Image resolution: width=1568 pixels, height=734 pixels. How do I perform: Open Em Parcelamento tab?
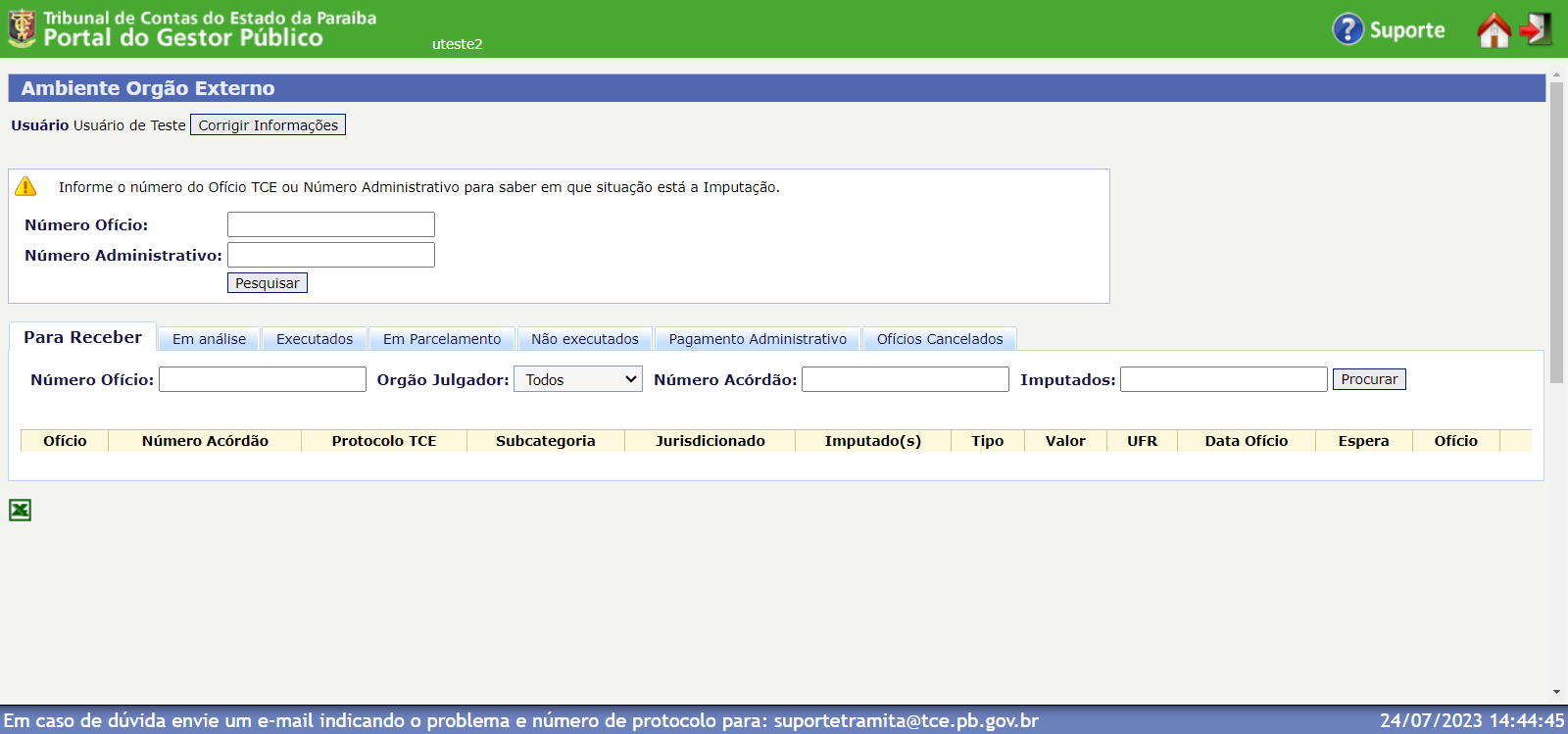coord(442,339)
